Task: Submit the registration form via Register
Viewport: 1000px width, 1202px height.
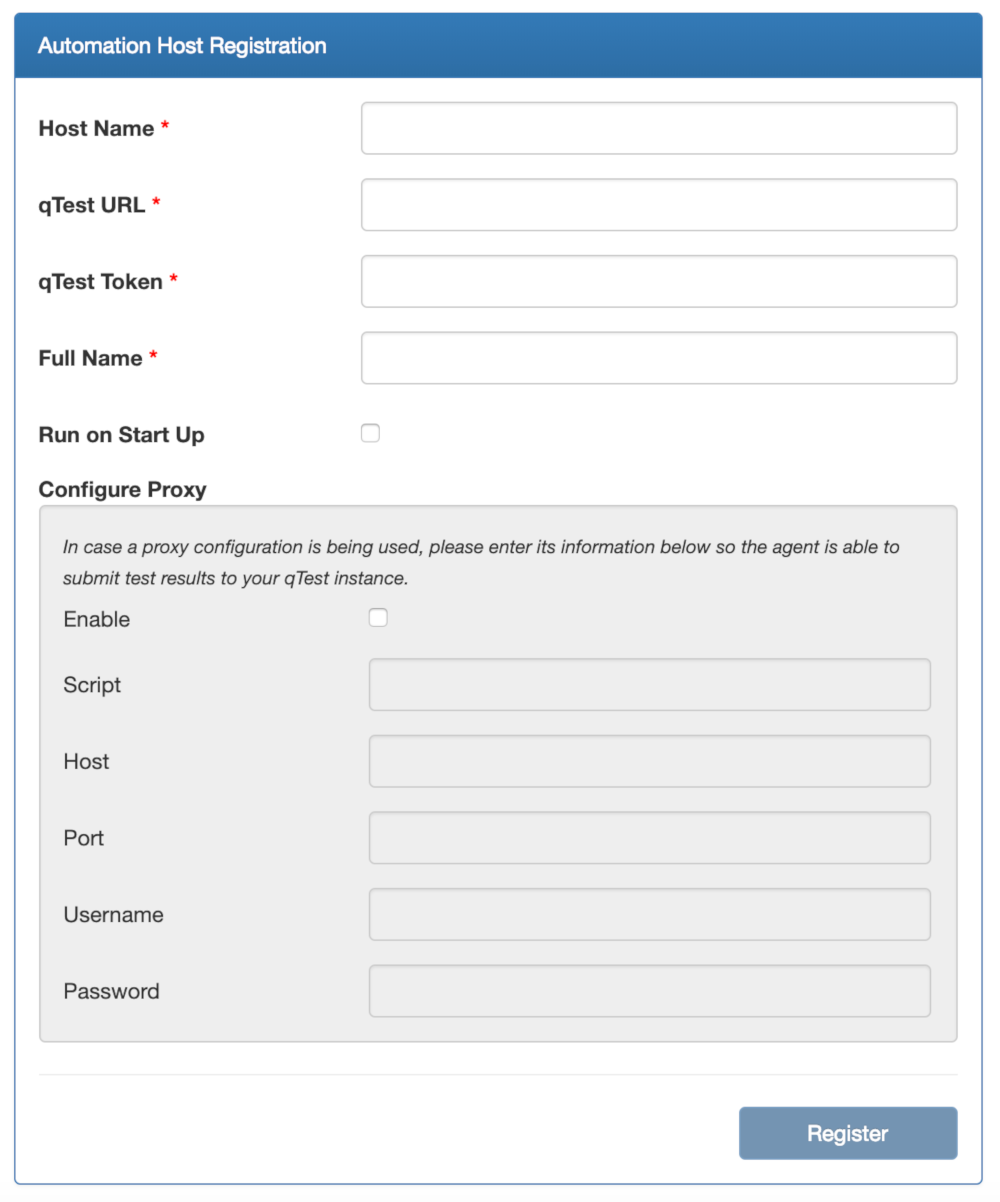Action: (x=847, y=1133)
